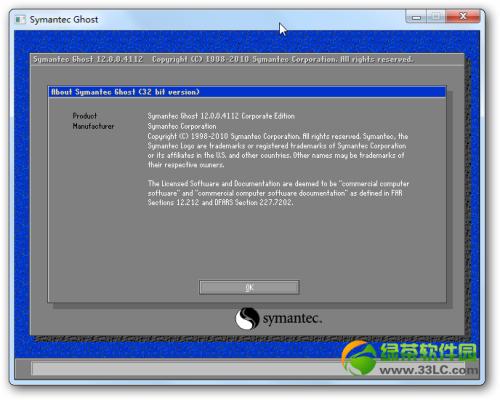Click the 'About Symantec Ghost (32 bit version)' title bar
500x400 pixels.
(x=247, y=92)
